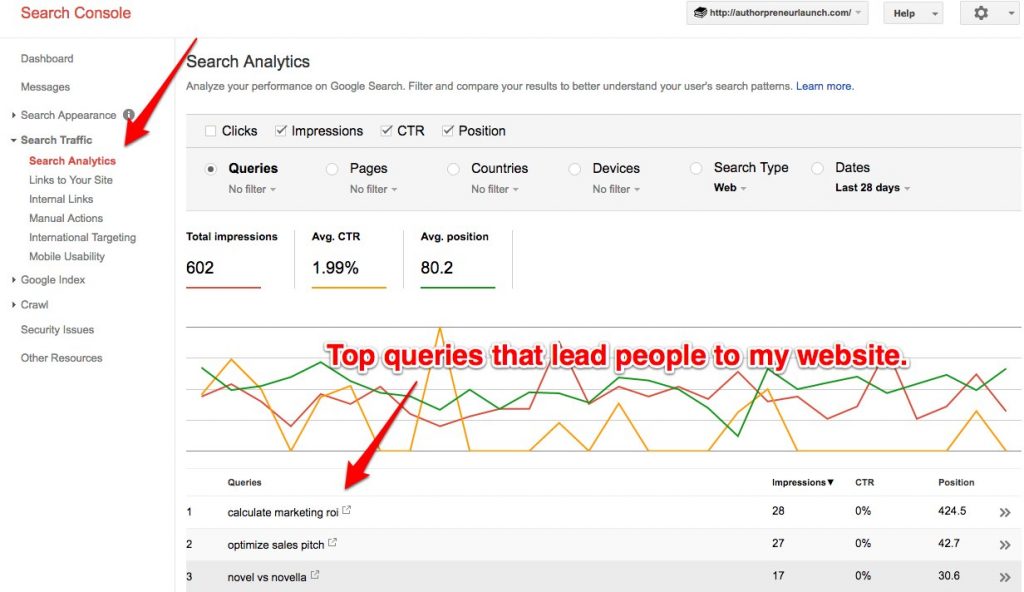Enable the Clicks checkbox
Viewport: 1024px width, 592px height.
210,131
